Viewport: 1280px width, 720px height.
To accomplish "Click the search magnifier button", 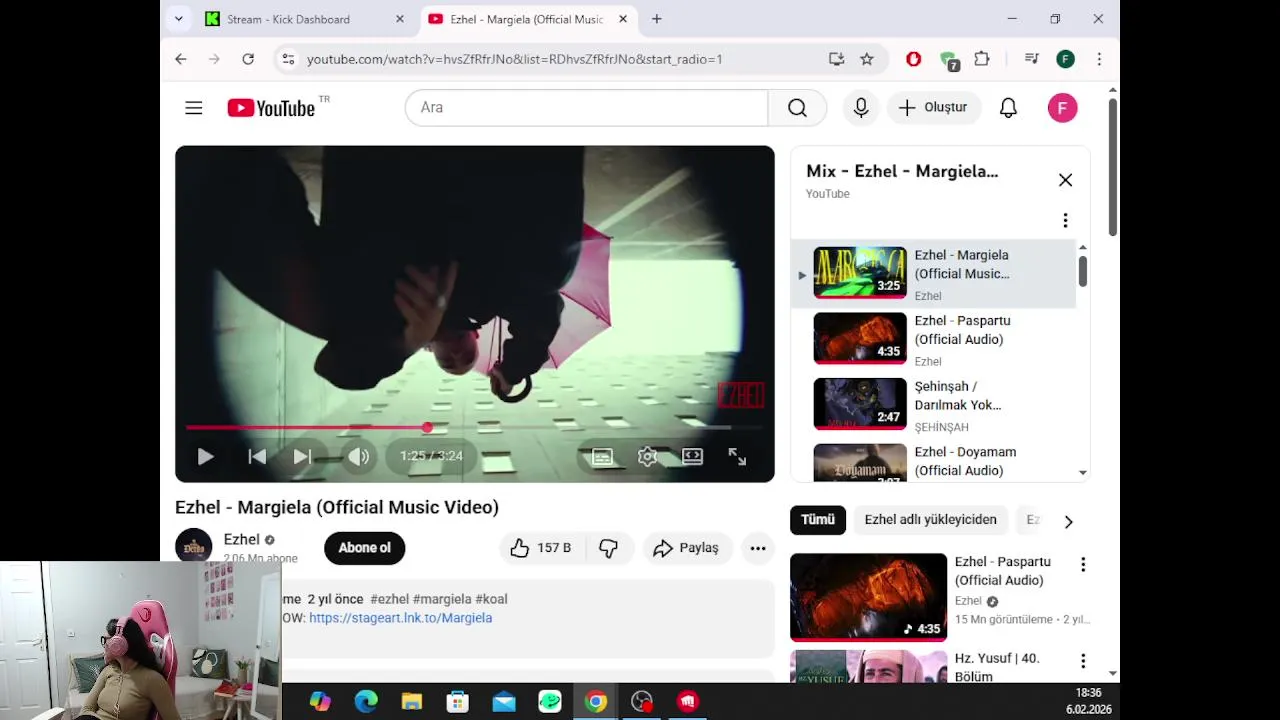I will tap(797, 108).
